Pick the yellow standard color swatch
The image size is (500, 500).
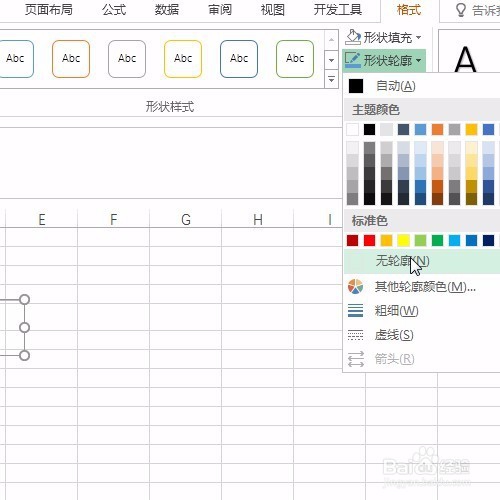[403, 240]
